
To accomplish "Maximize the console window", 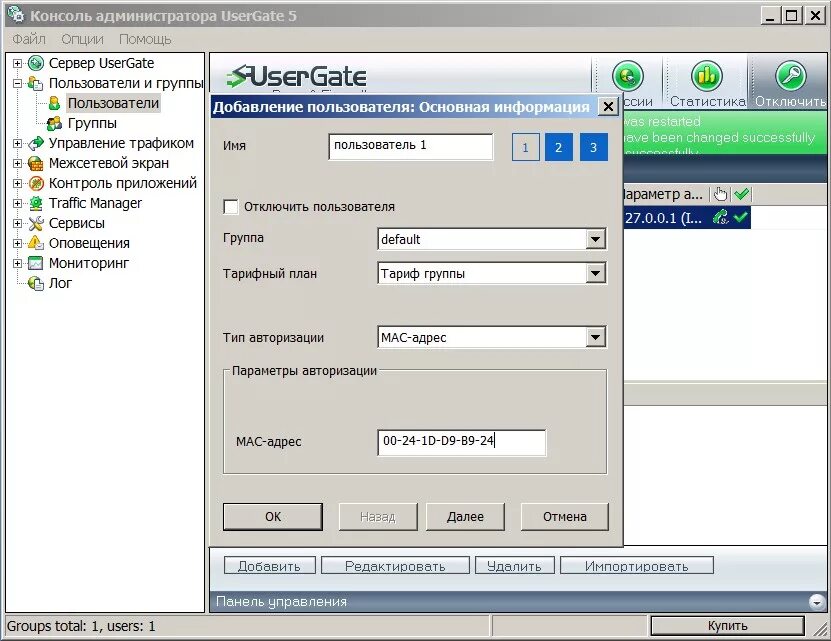I will coord(791,16).
